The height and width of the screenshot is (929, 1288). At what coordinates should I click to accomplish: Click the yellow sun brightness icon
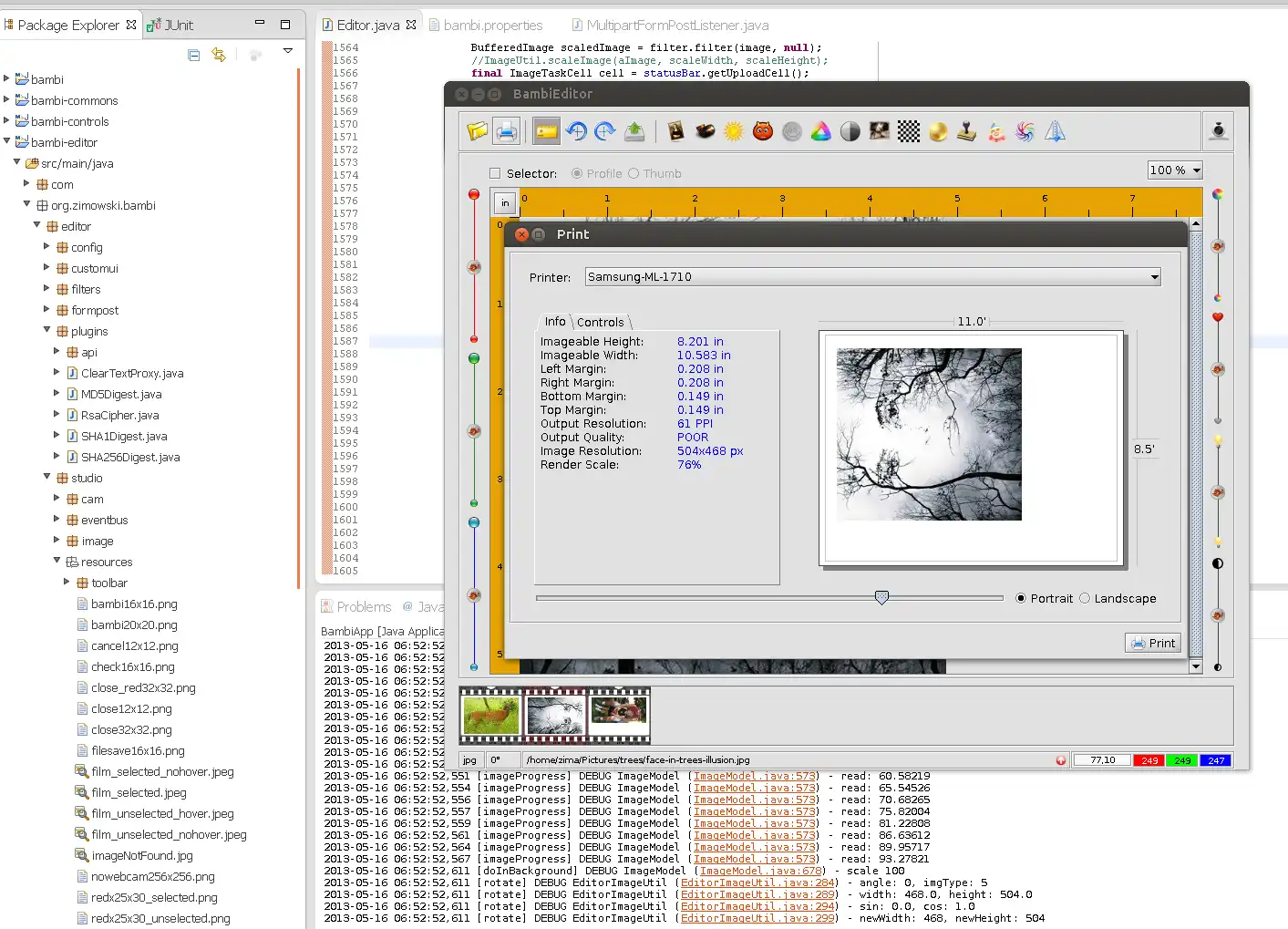pyautogui.click(x=734, y=131)
